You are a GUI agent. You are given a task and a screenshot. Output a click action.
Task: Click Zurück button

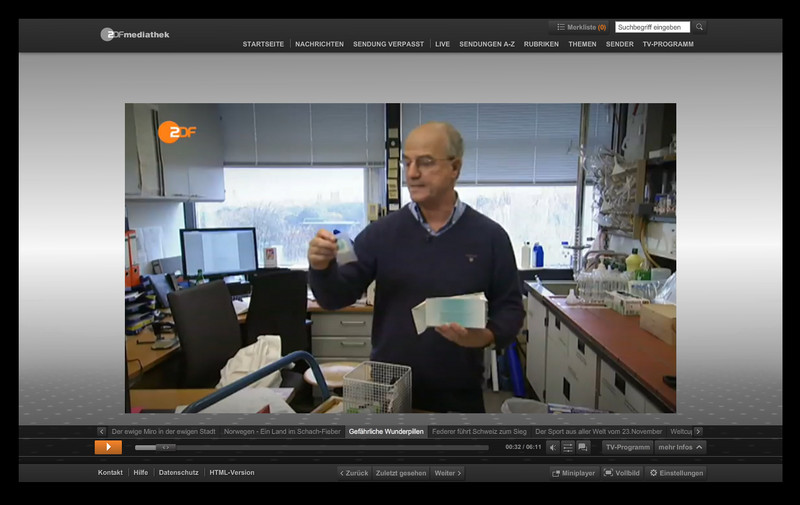pos(354,473)
